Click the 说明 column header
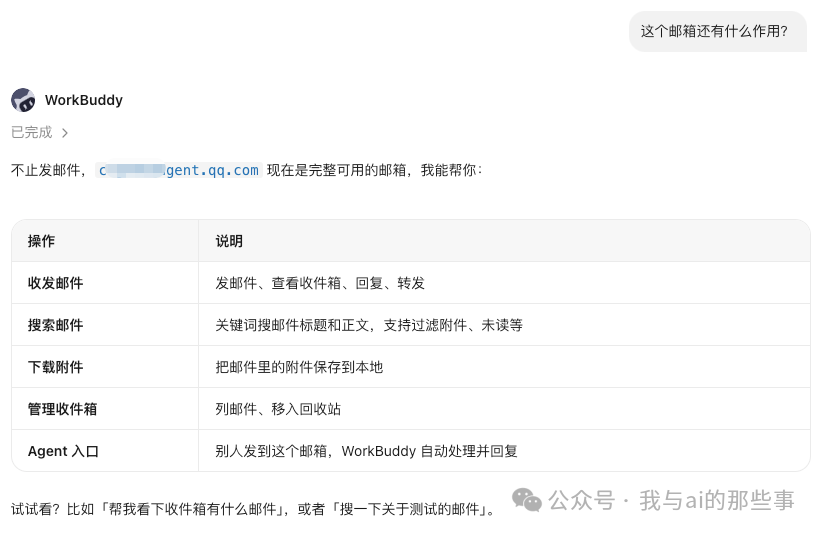The height and width of the screenshot is (533, 821). 229,241
